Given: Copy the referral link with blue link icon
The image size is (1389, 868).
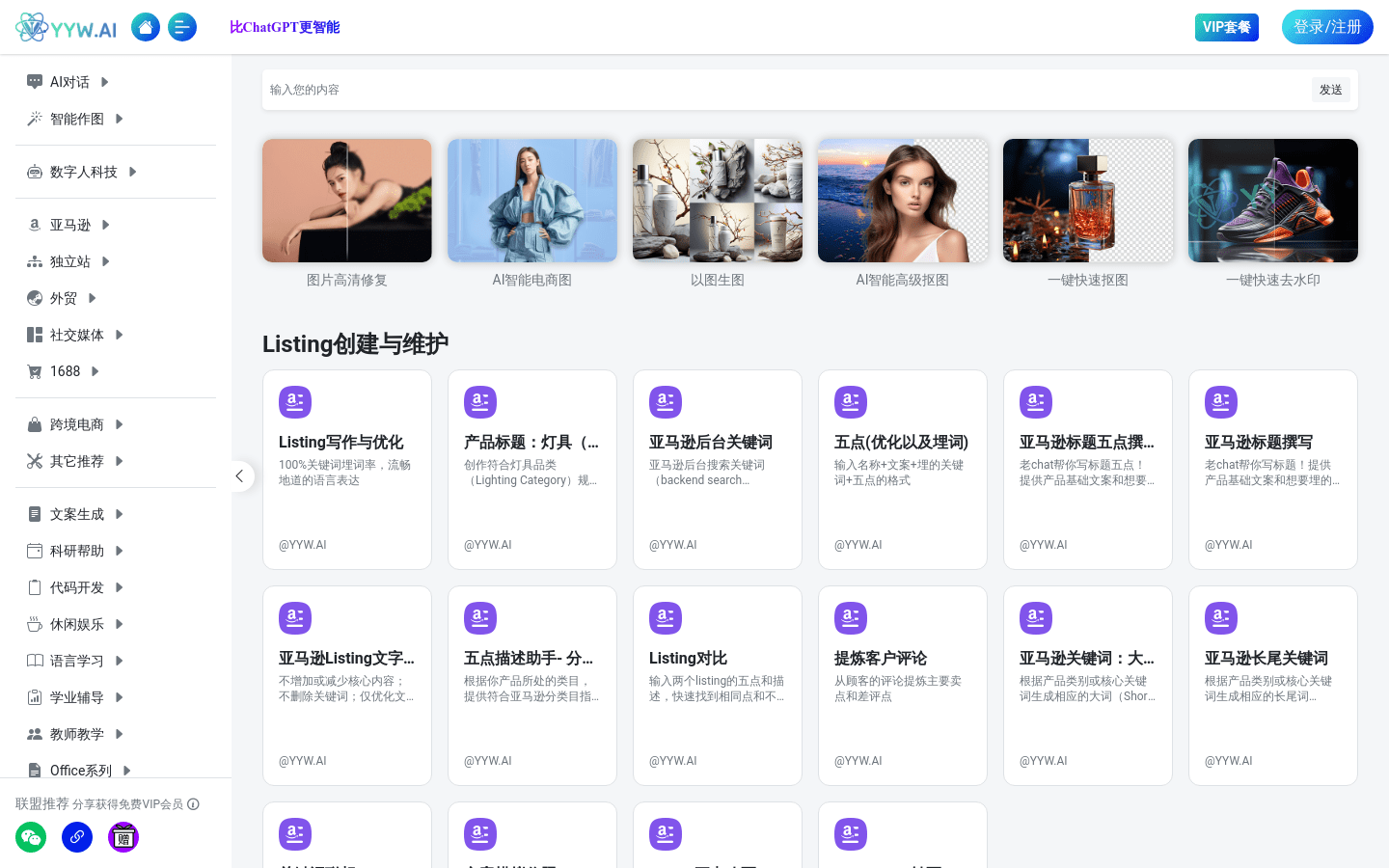Looking at the screenshot, I should coord(77,837).
